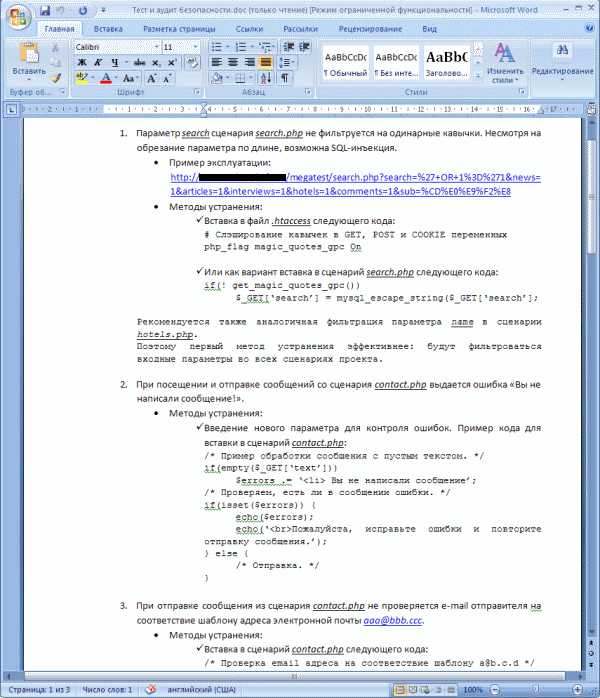Open the Главная ribbon tab
Viewport: 600px width, 698px height.
pyautogui.click(x=60, y=28)
